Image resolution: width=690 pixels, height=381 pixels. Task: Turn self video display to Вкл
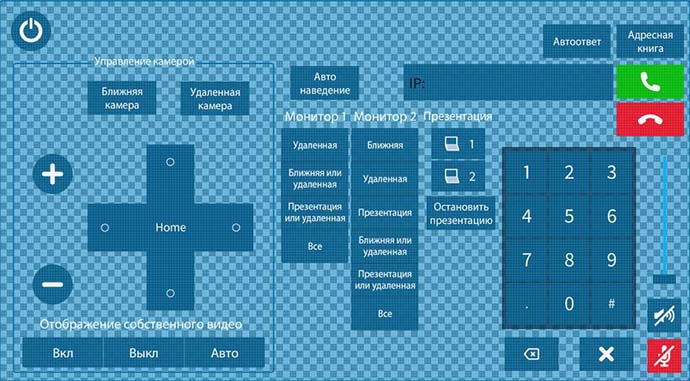(x=62, y=353)
